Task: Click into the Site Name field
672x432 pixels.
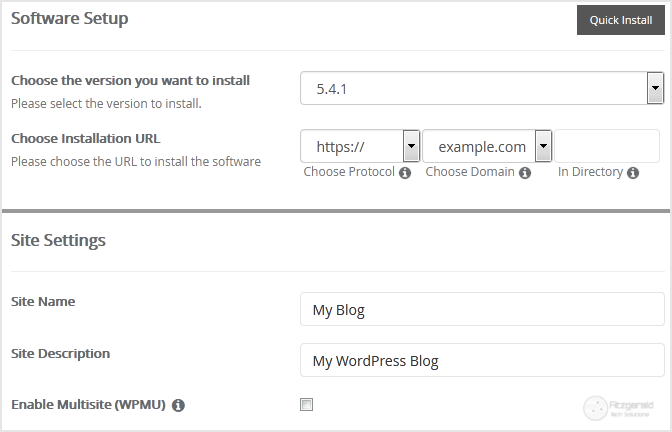Action: coord(482,310)
